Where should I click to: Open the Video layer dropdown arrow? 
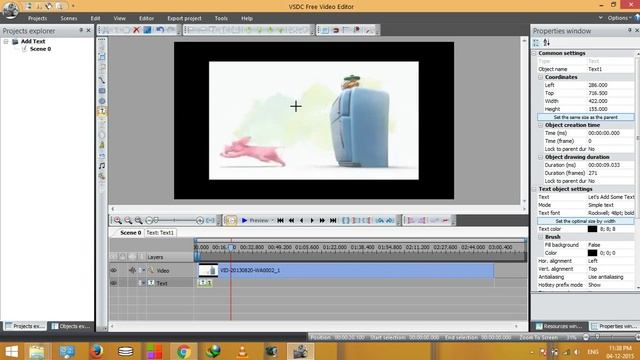coord(144,270)
